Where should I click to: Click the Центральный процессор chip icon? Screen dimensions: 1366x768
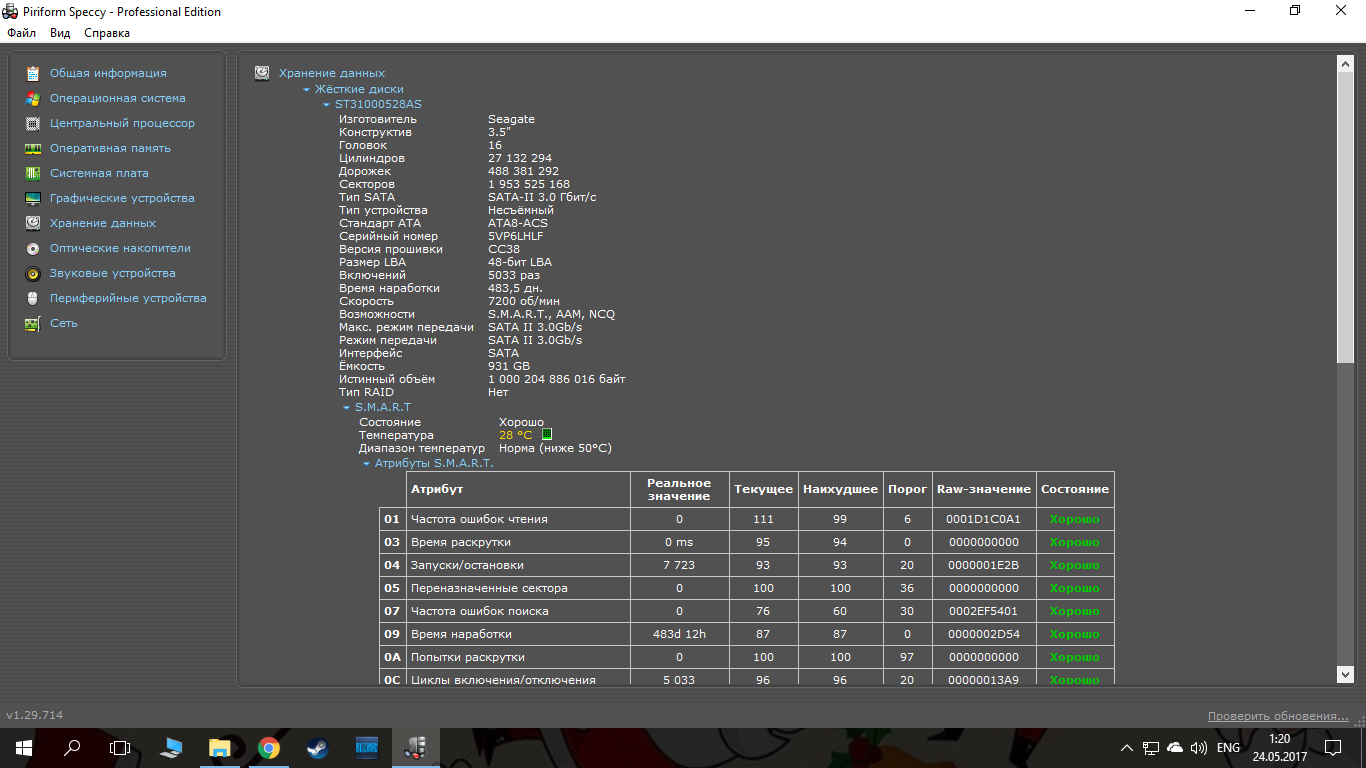pos(33,123)
